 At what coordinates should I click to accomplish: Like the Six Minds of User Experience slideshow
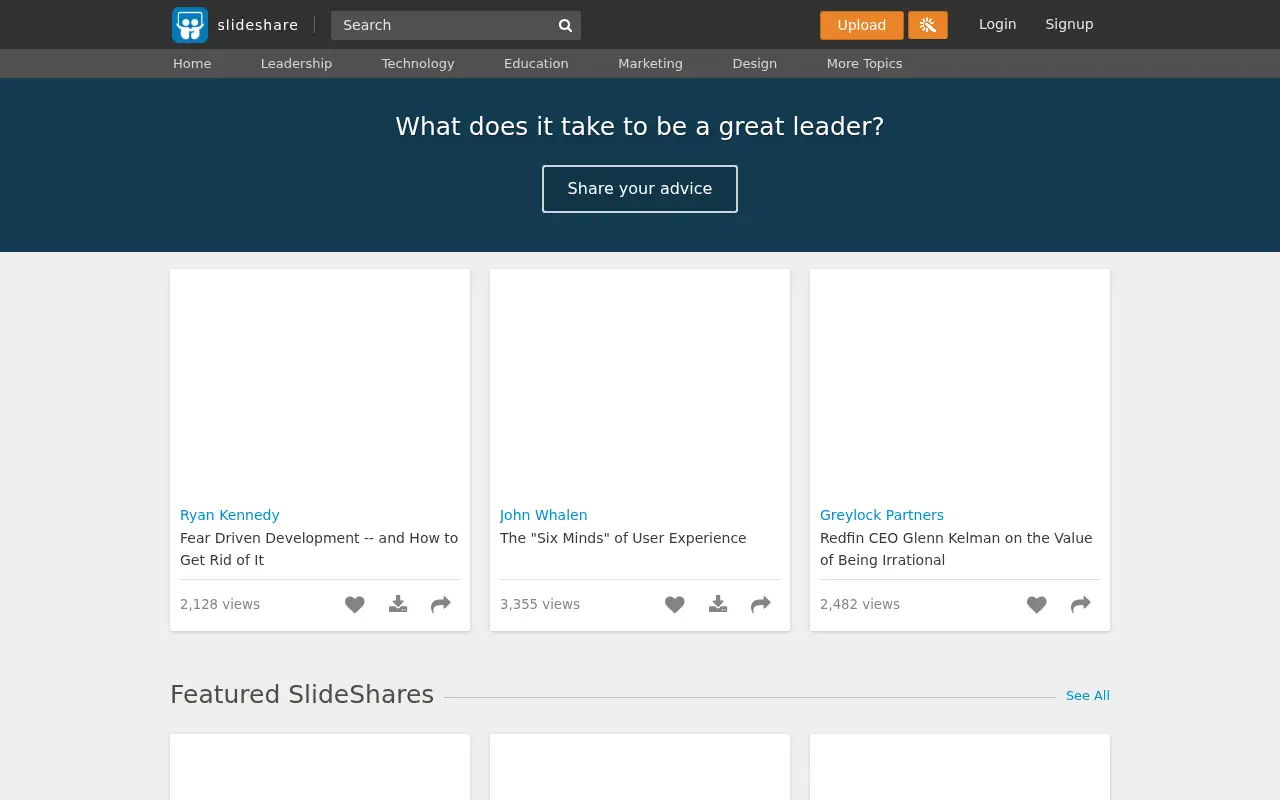675,604
